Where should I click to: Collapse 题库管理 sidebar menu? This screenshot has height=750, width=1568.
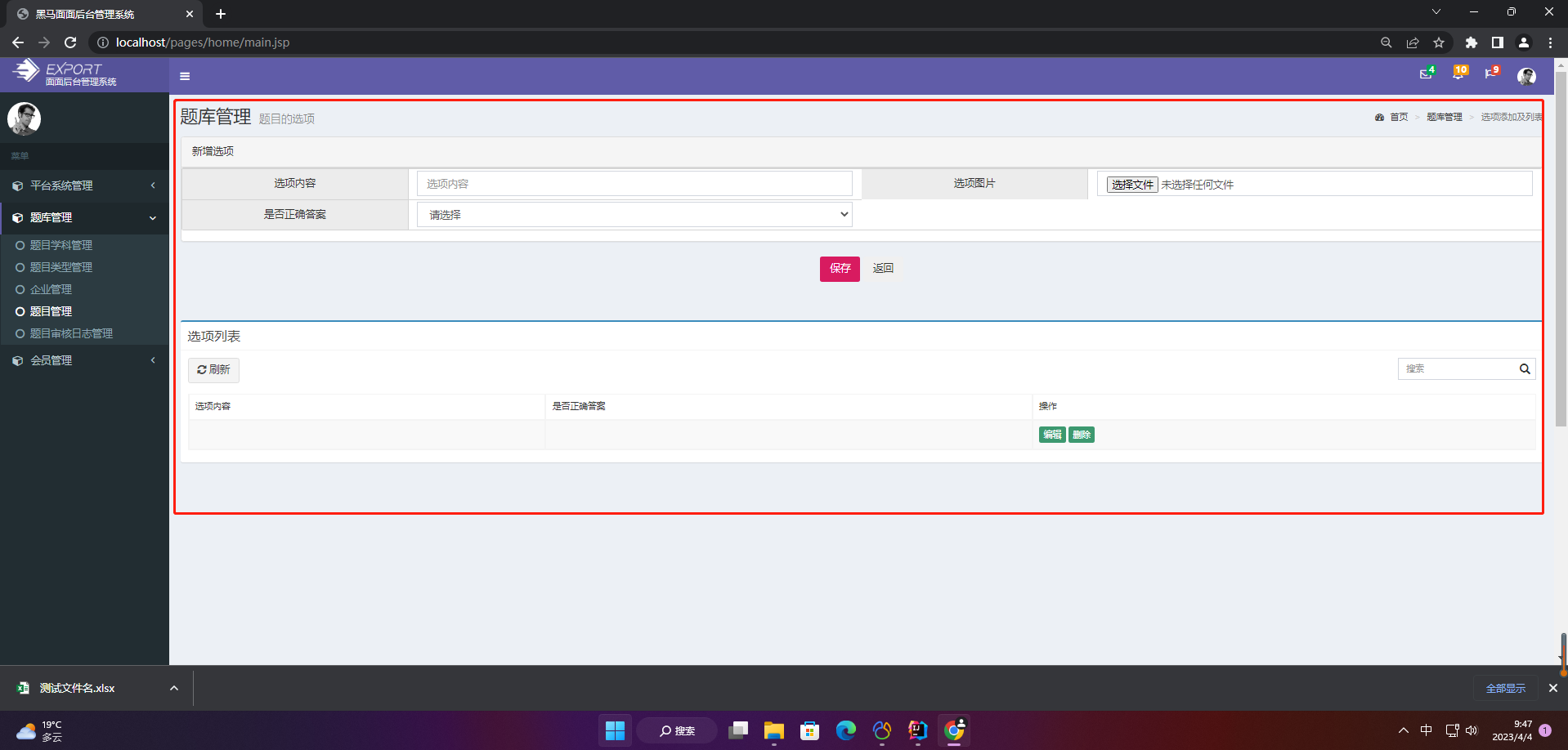[x=84, y=217]
